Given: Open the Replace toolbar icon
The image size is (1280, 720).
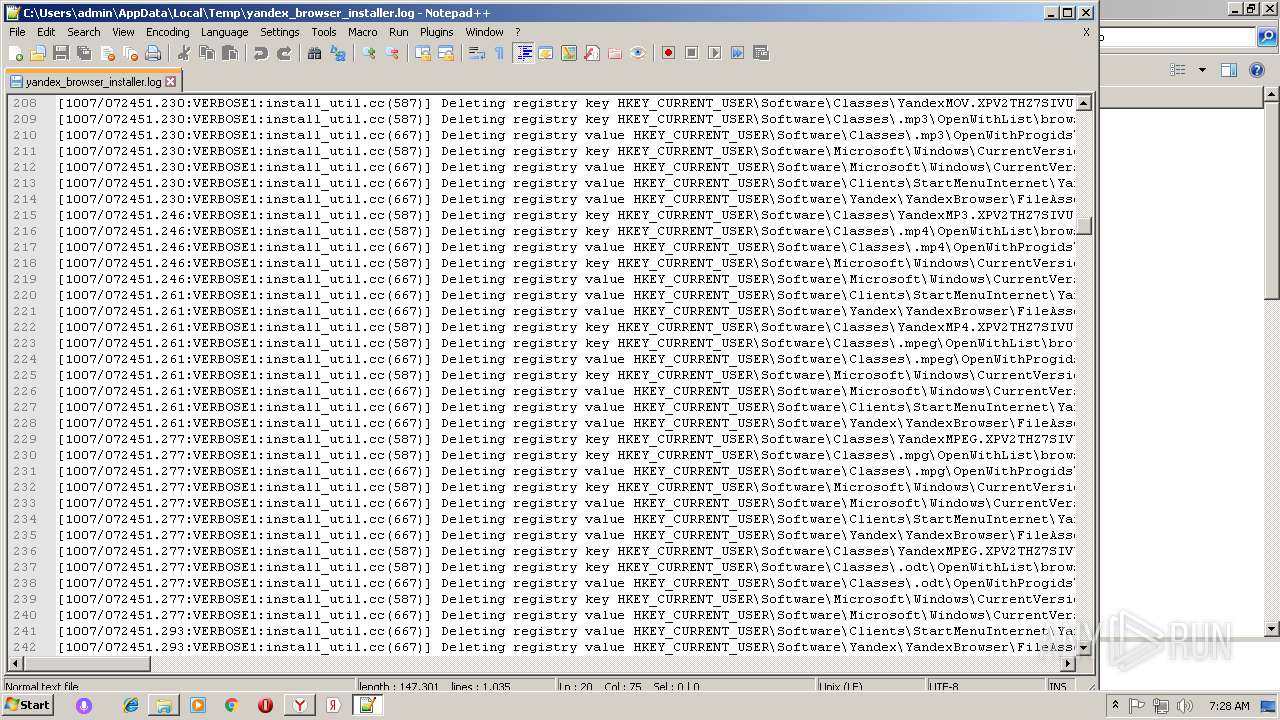Looking at the screenshot, I should tap(337, 53).
